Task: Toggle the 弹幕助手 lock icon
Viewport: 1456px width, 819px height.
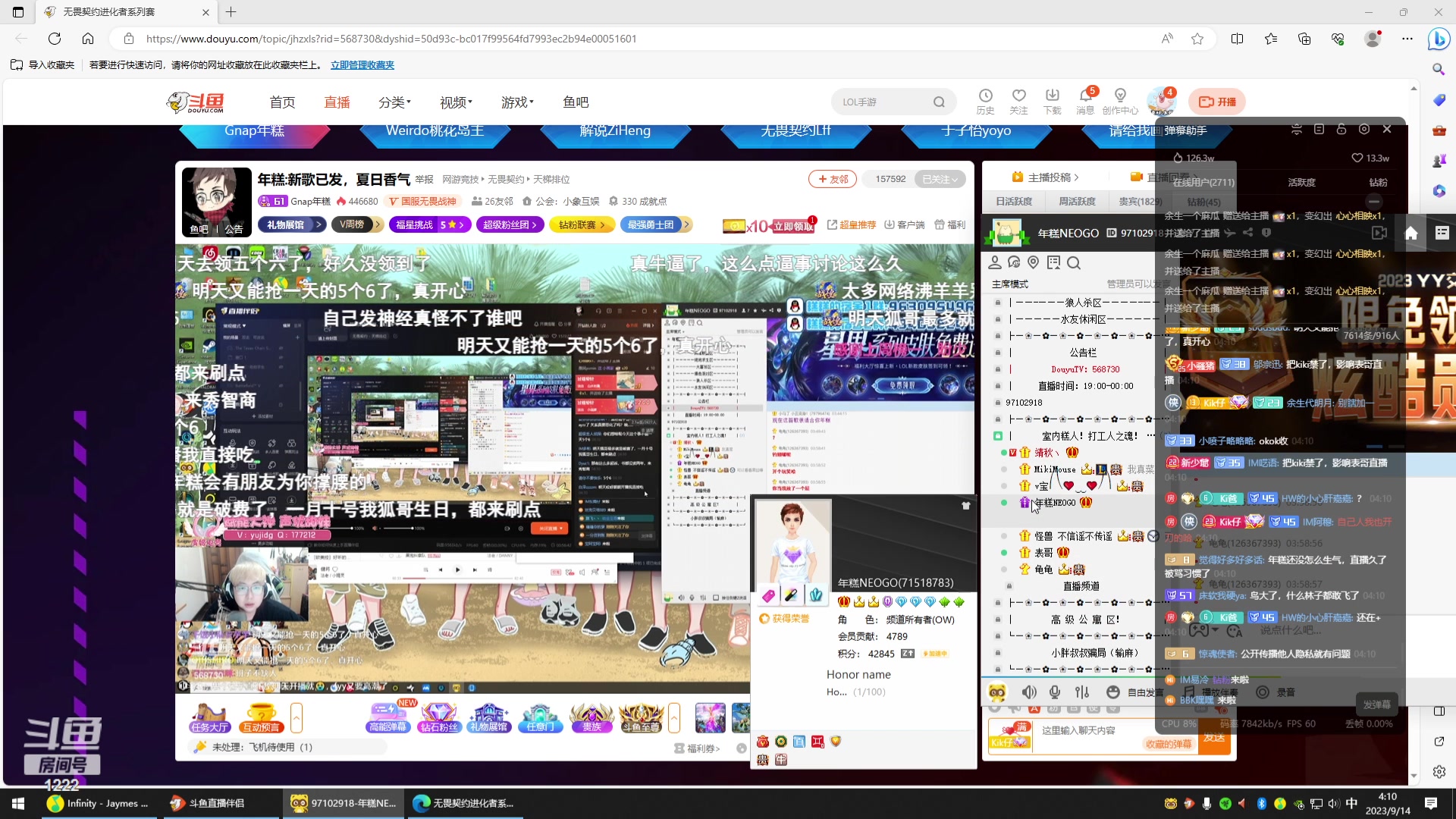Action: point(1341,130)
